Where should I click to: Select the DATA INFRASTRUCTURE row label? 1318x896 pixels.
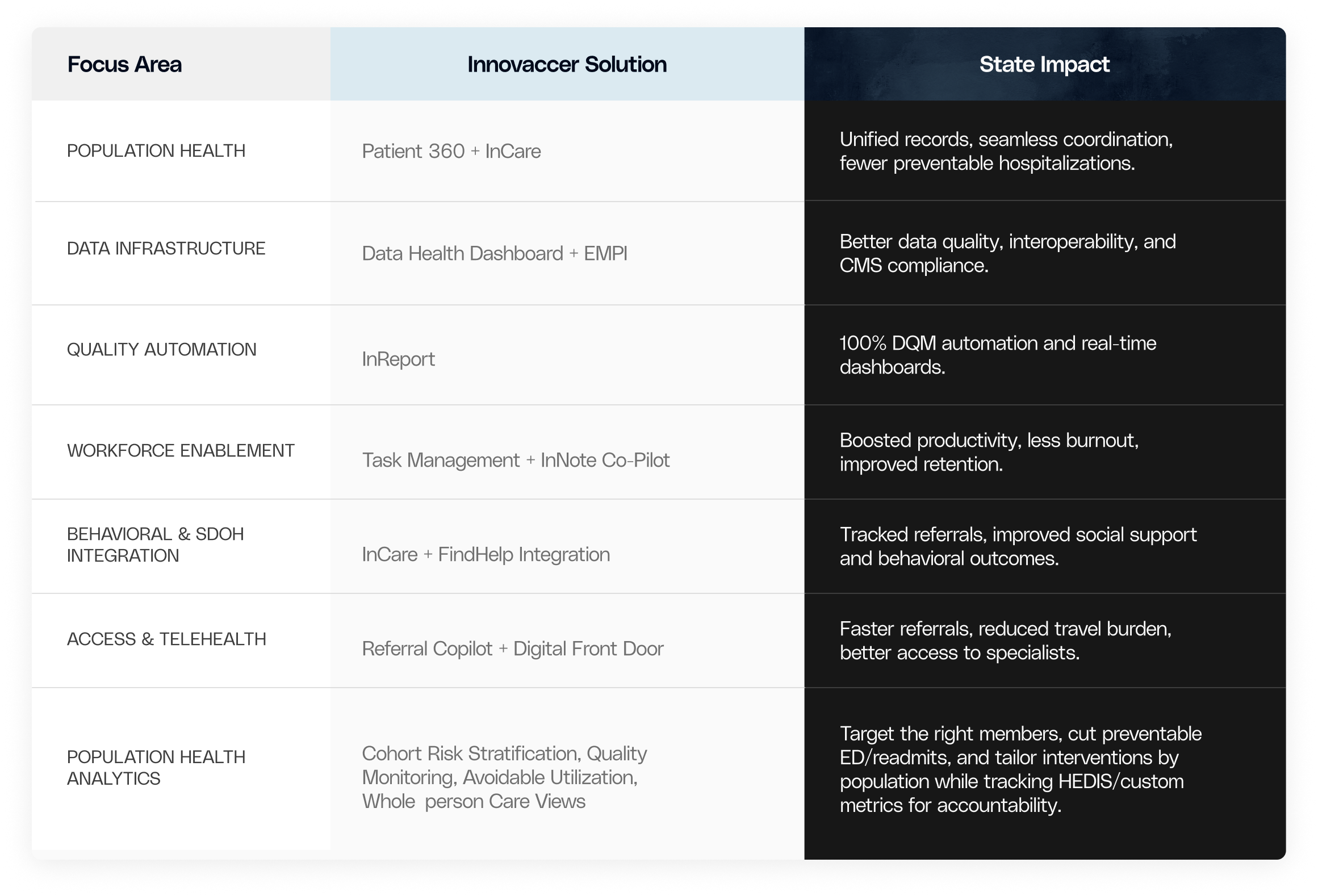pyautogui.click(x=166, y=248)
